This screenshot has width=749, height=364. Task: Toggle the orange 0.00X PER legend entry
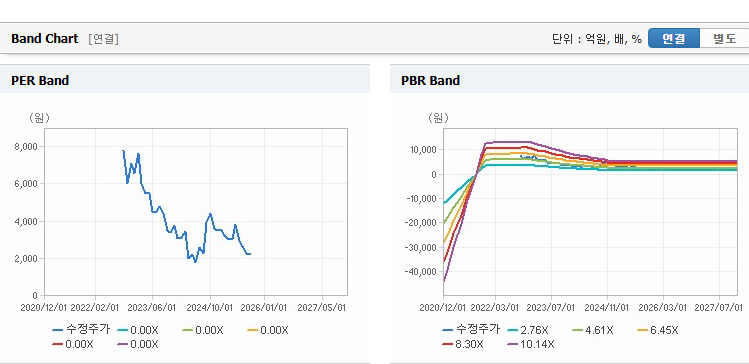(x=268, y=330)
